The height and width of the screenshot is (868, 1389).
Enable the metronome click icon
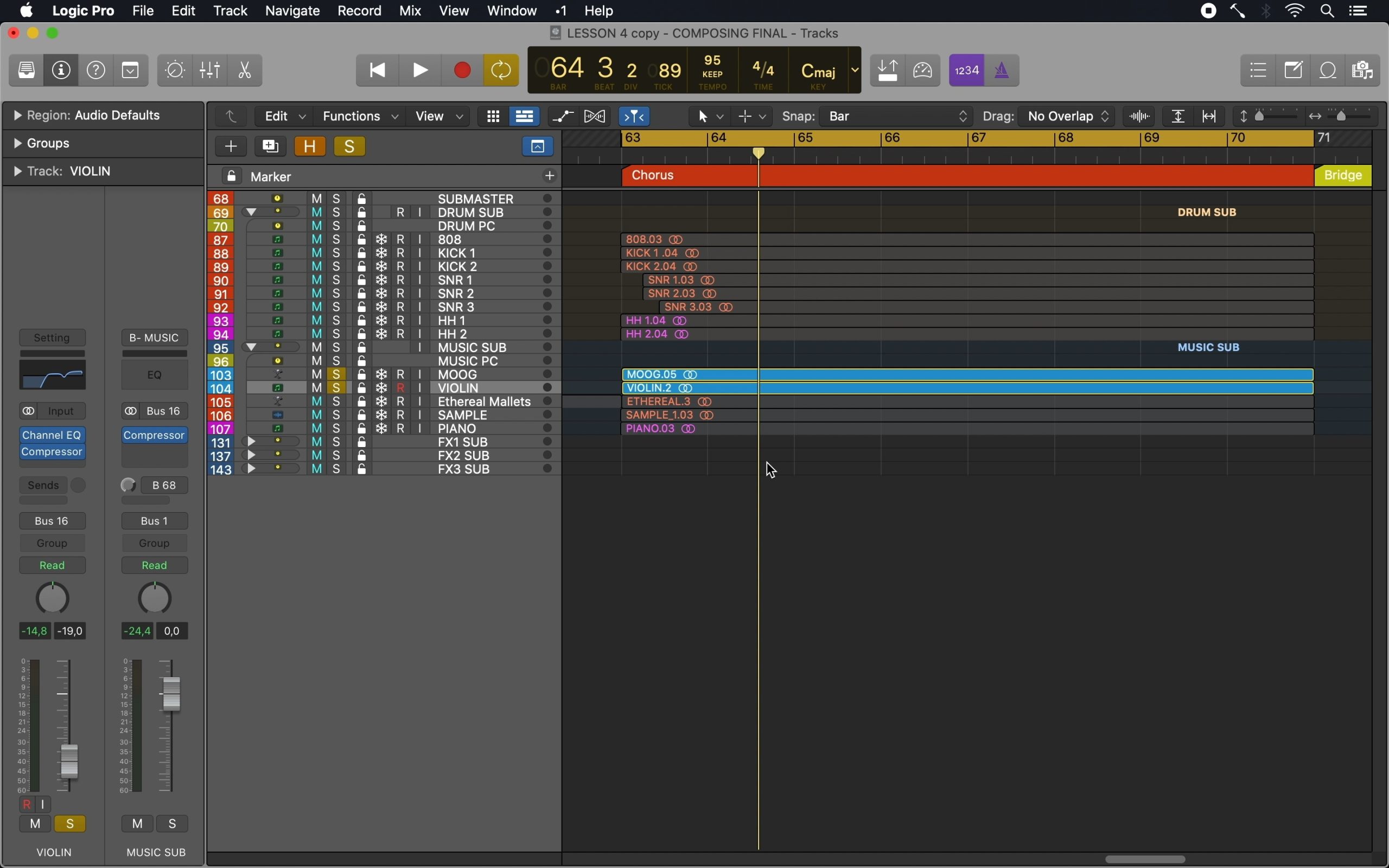click(x=1002, y=71)
